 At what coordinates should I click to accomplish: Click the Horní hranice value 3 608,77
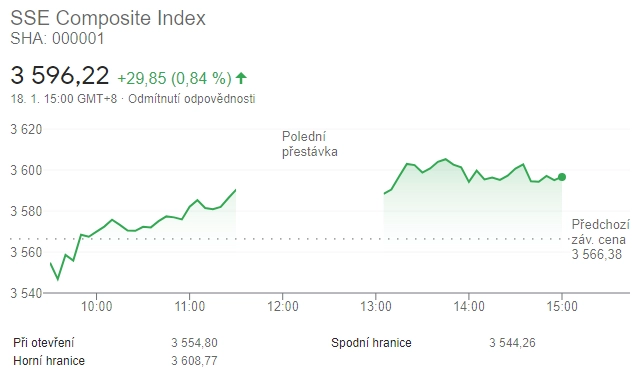coord(194,361)
